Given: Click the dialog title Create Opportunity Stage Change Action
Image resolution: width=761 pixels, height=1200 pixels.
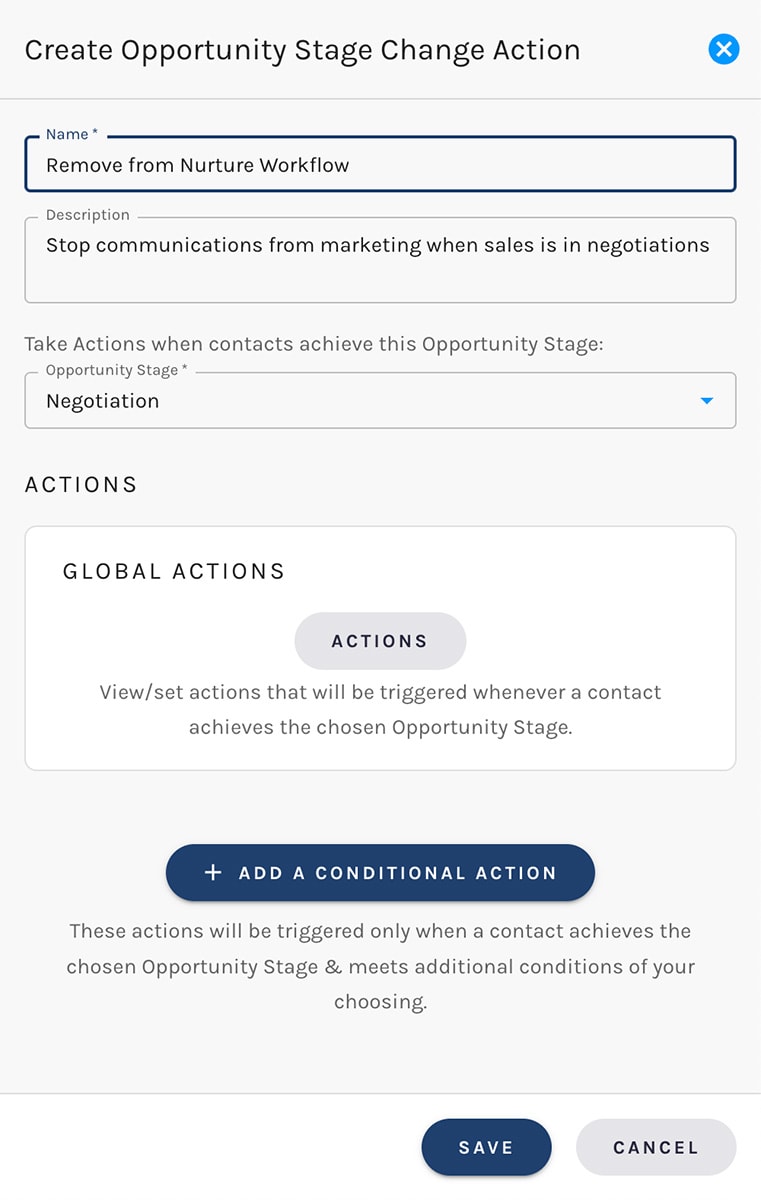Looking at the screenshot, I should pyautogui.click(x=304, y=49).
